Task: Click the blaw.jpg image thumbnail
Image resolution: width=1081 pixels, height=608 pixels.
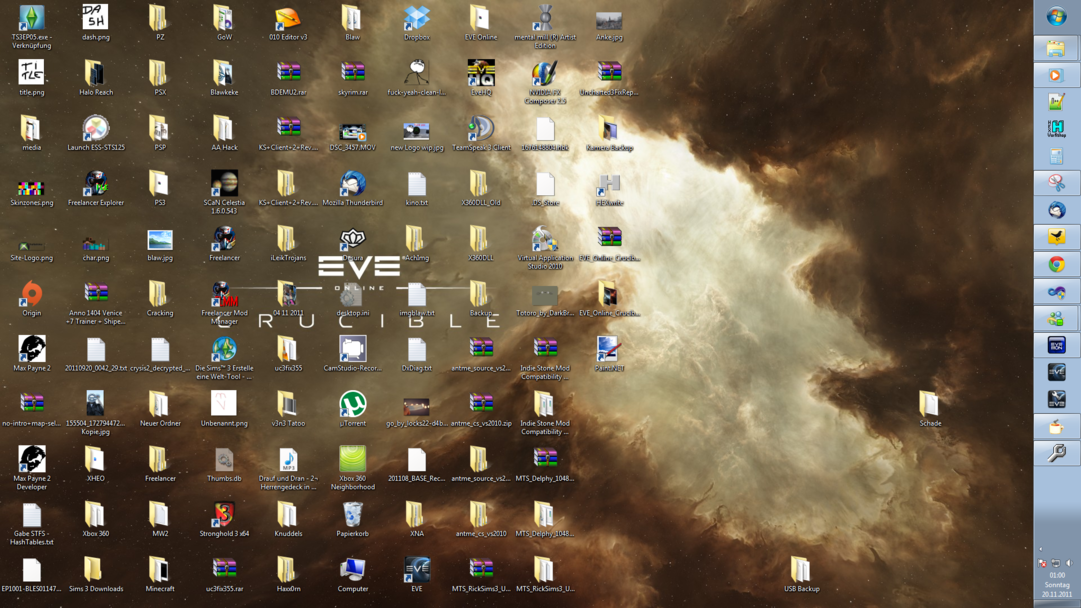Action: pyautogui.click(x=160, y=240)
